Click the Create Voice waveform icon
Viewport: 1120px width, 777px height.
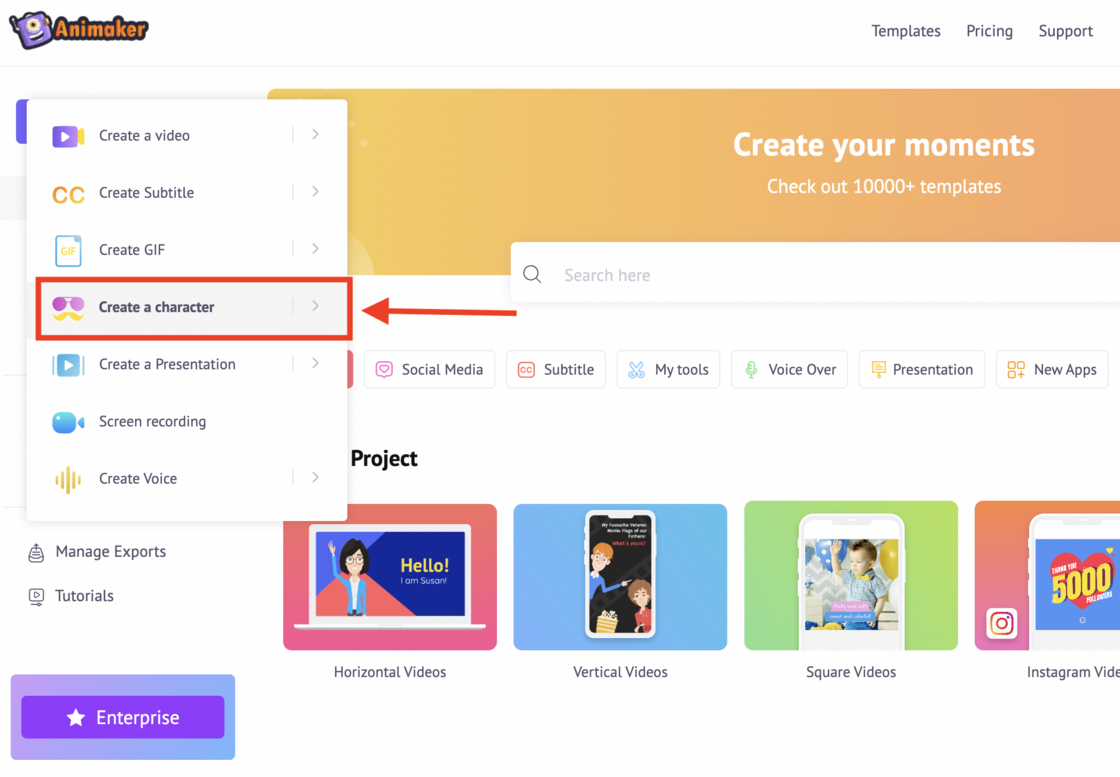(66, 479)
